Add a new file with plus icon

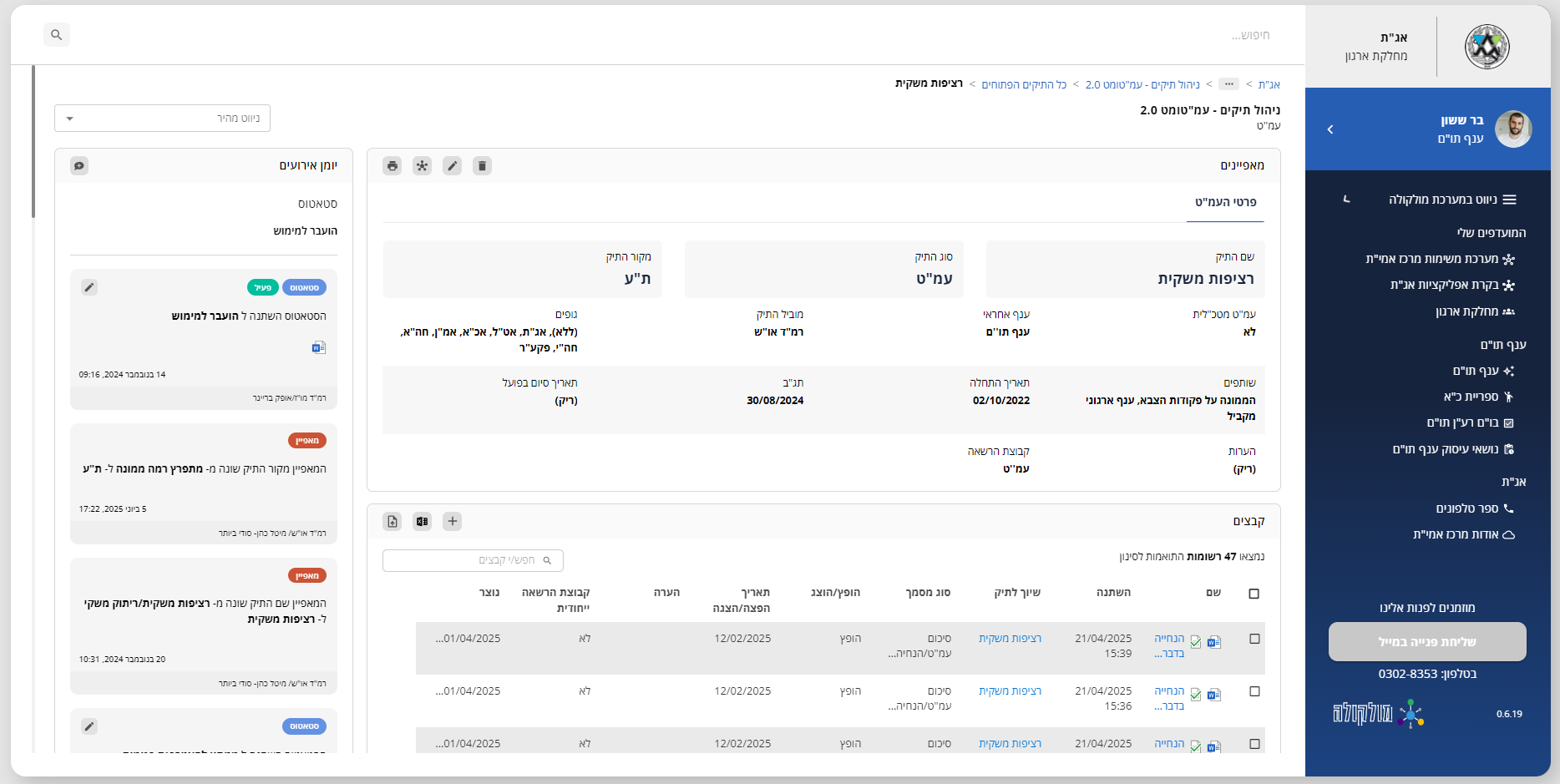pos(453,521)
